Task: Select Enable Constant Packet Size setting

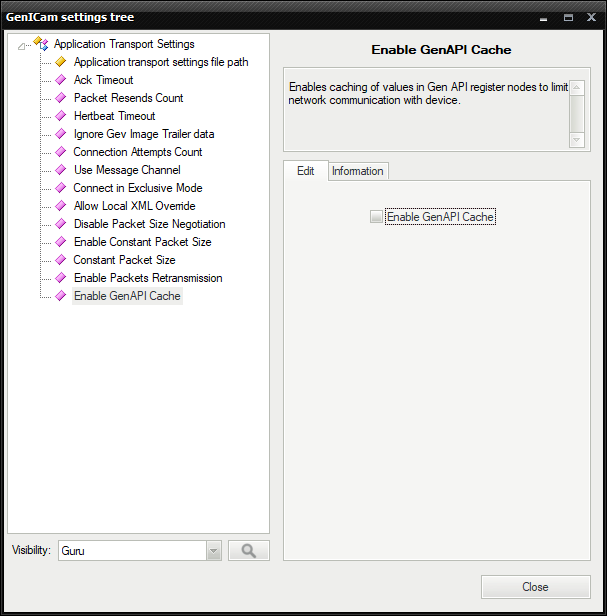Action: 143,242
